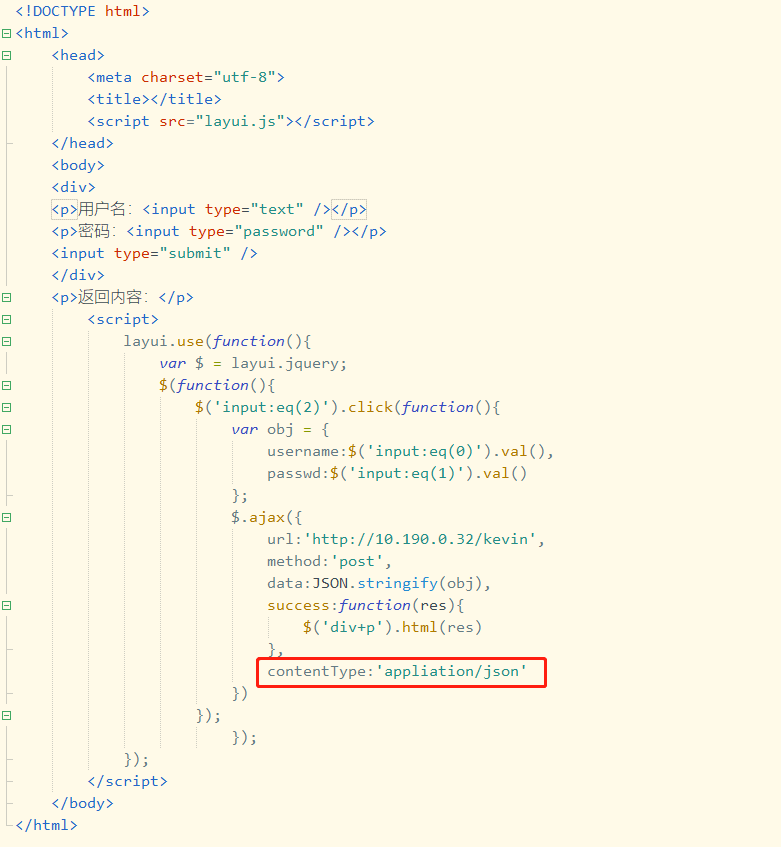Click the 返回内容 paragraph text
Viewport: 781px width, 847px height.
click(123, 298)
